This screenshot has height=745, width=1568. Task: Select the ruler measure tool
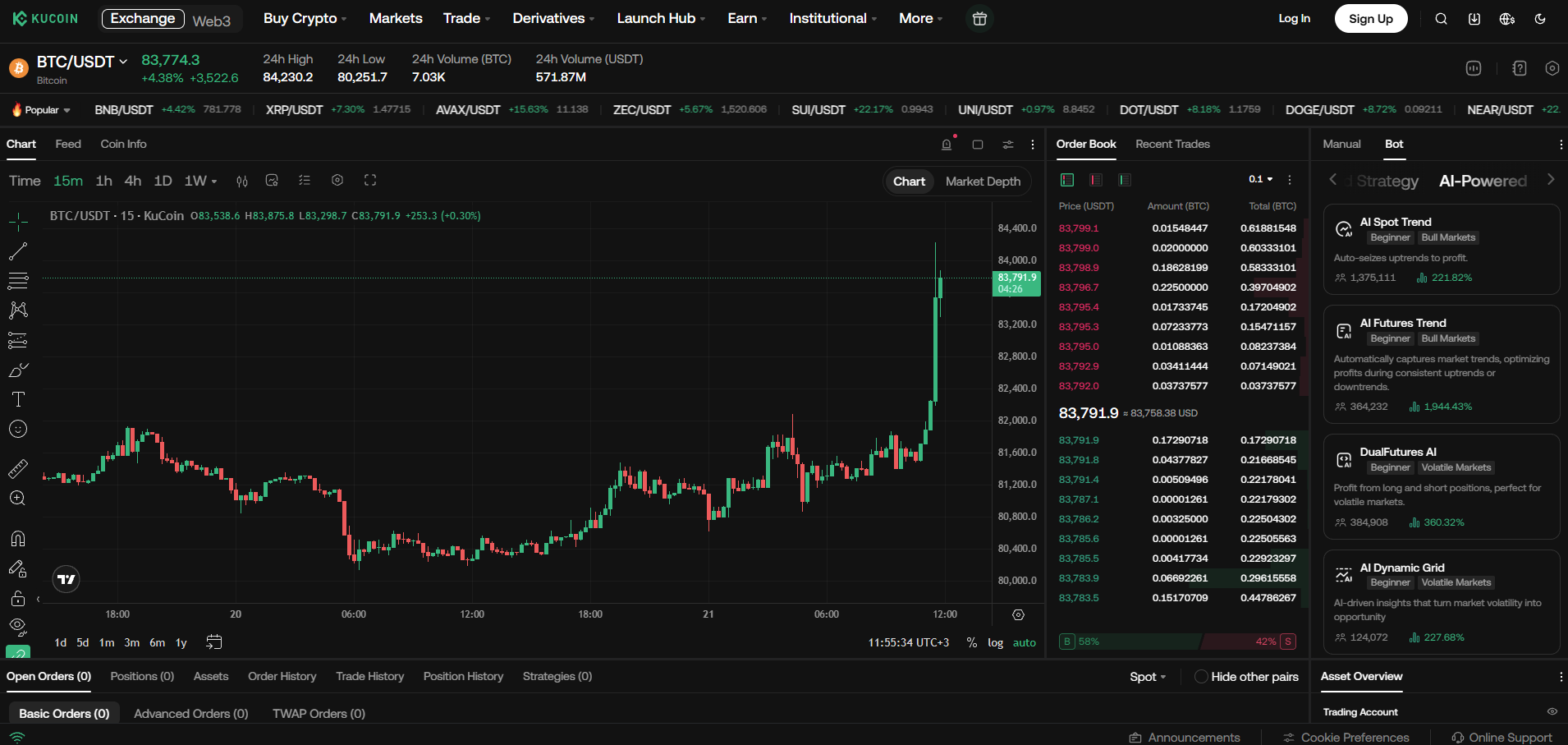18,468
